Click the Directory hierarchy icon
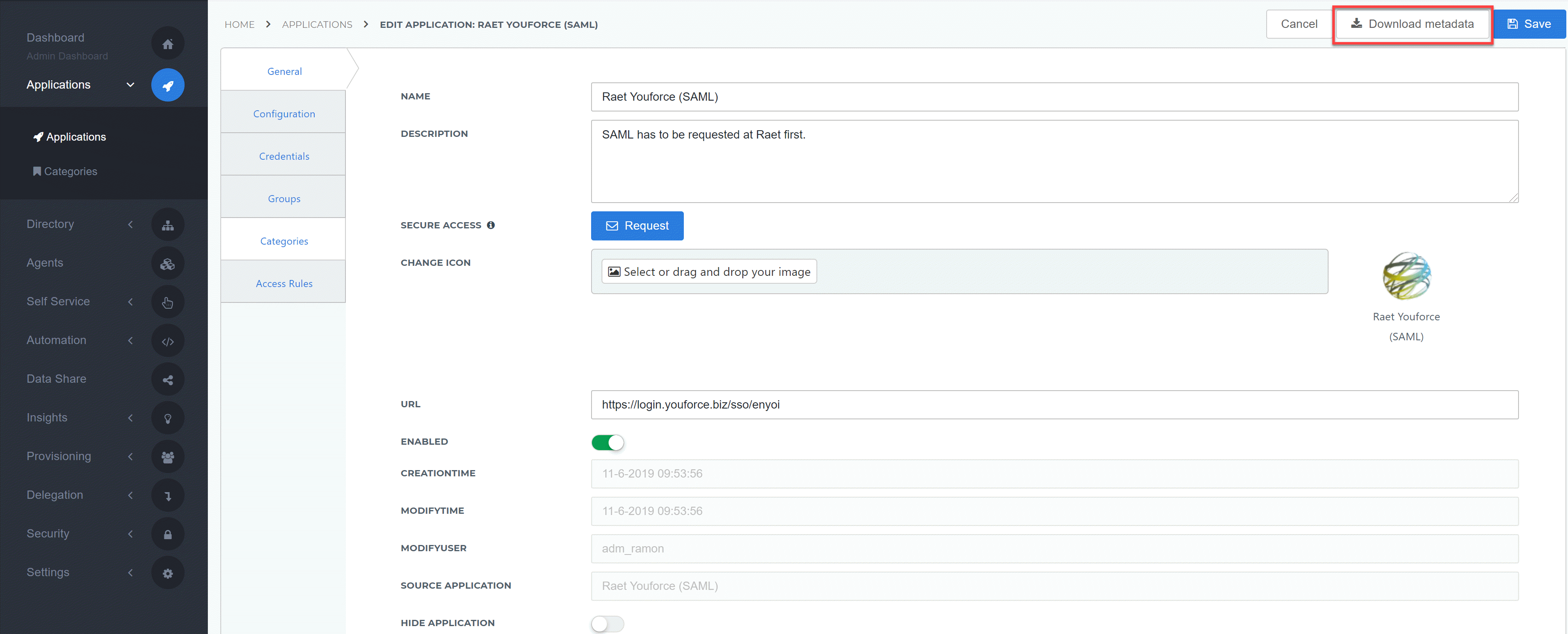This screenshot has width=1568, height=634. (168, 225)
